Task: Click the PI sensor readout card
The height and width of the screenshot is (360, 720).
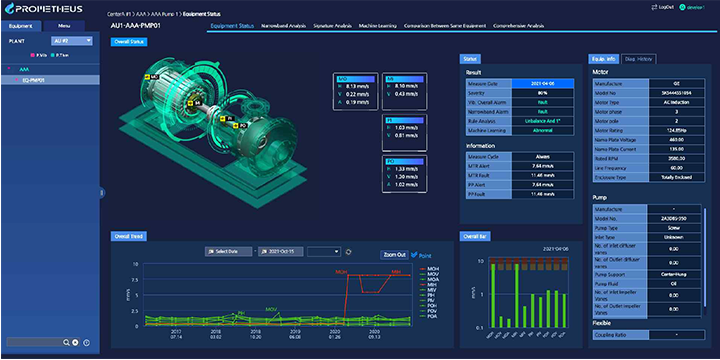Action: (405, 132)
